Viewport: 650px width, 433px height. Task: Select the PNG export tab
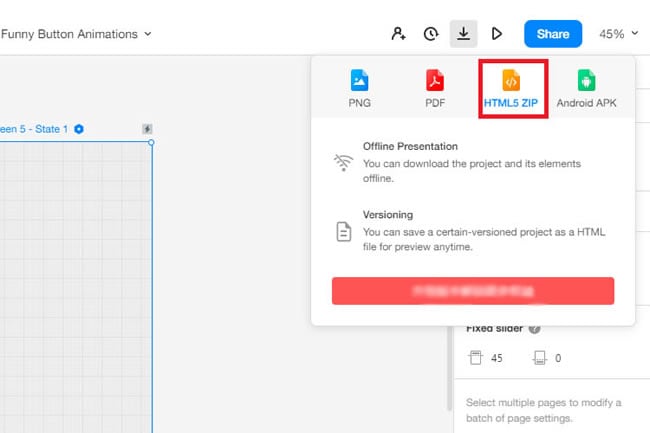tap(359, 89)
